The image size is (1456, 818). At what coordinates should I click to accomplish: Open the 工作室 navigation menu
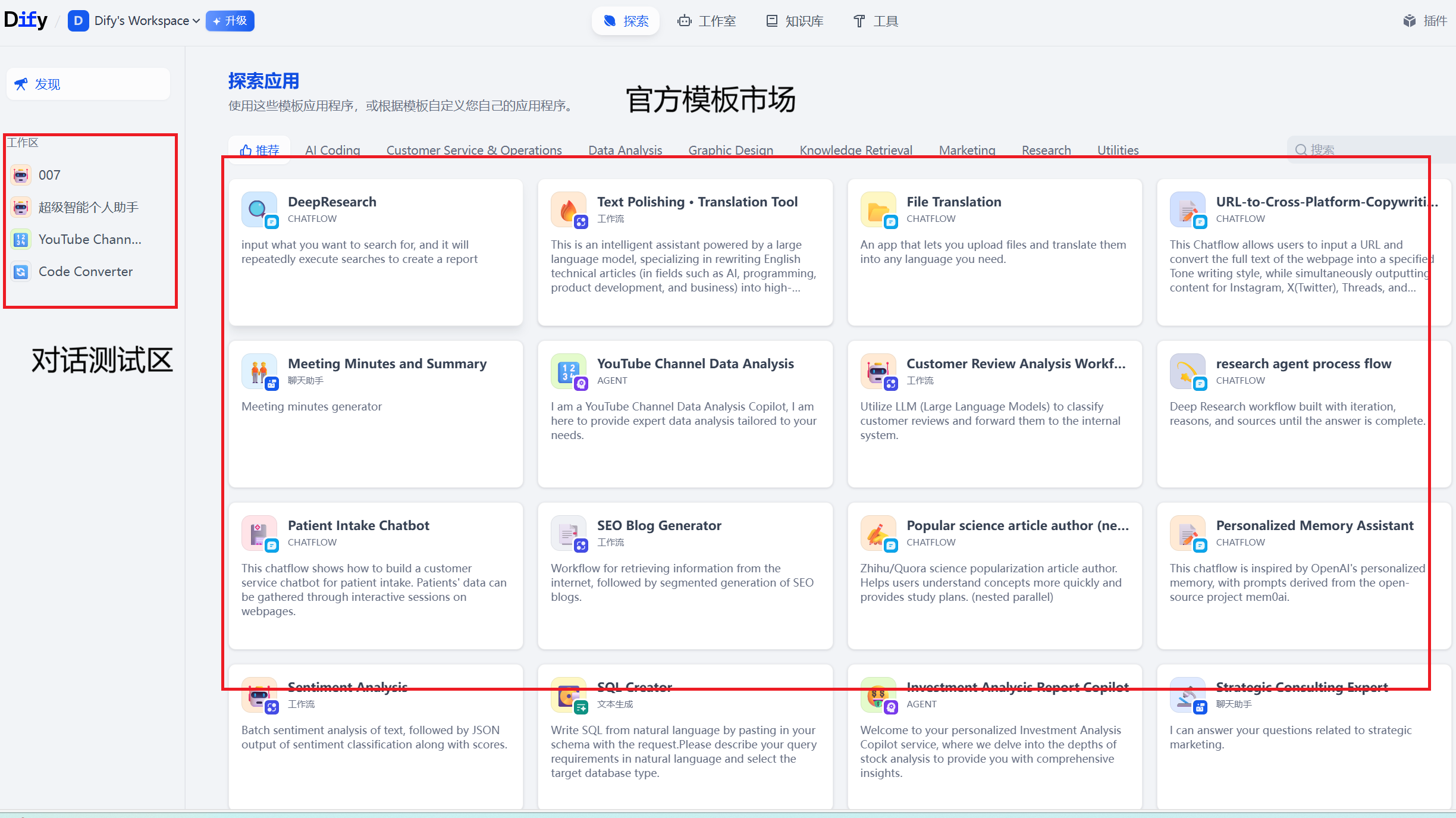(x=707, y=21)
